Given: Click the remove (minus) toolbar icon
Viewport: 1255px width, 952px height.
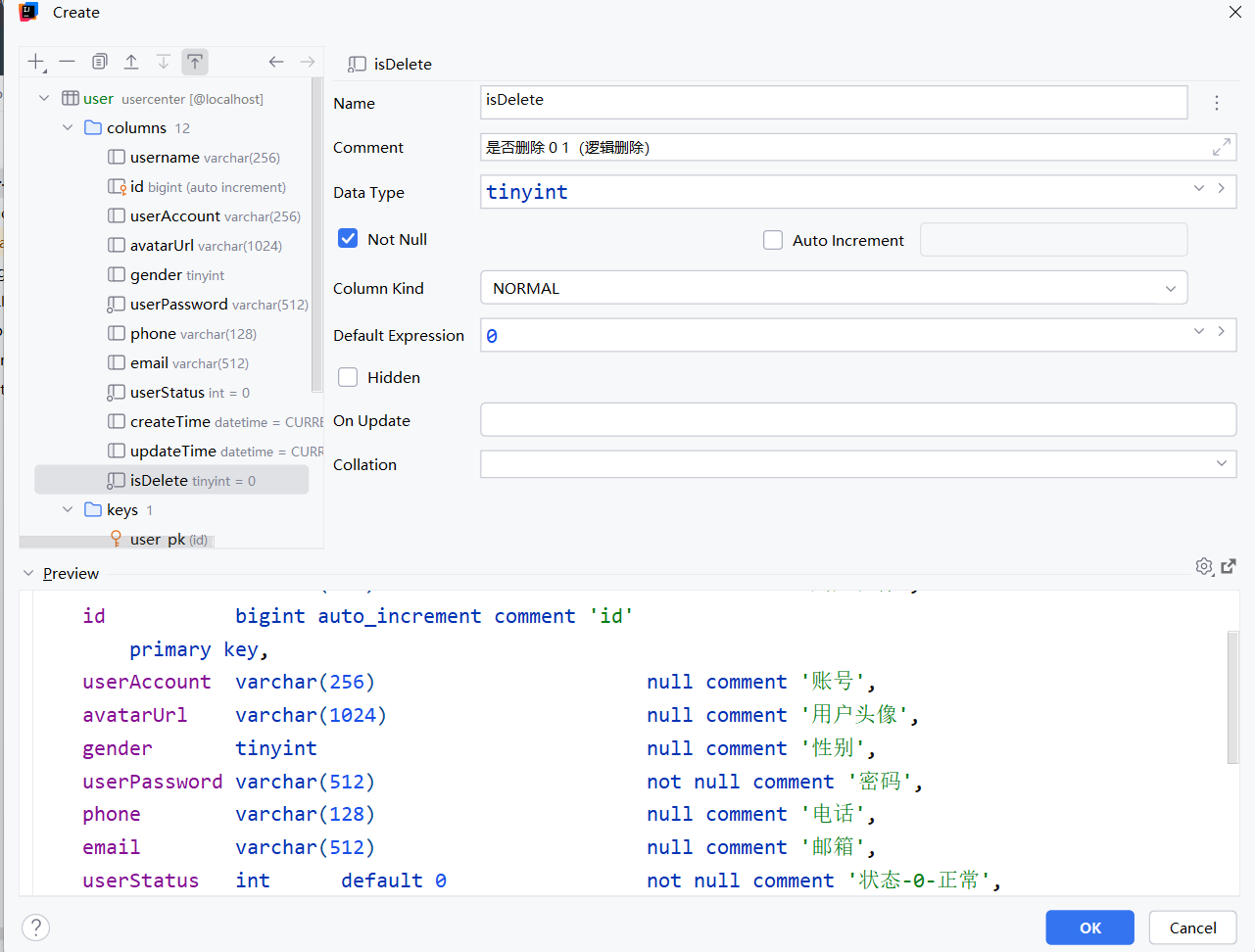Looking at the screenshot, I should [67, 62].
